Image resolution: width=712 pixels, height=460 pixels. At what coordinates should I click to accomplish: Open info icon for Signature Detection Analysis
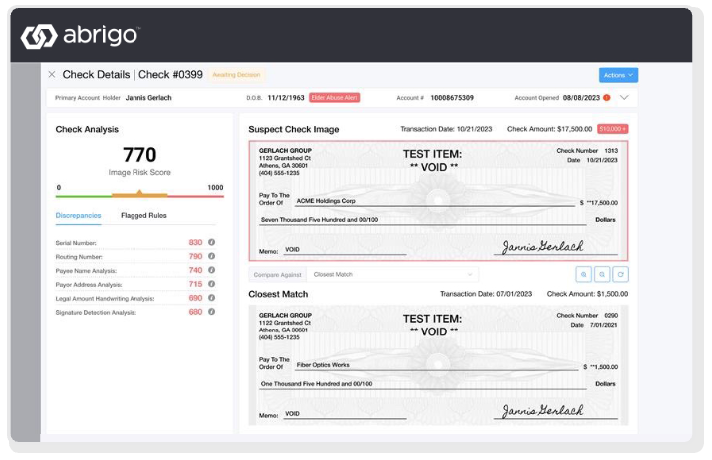(x=212, y=312)
